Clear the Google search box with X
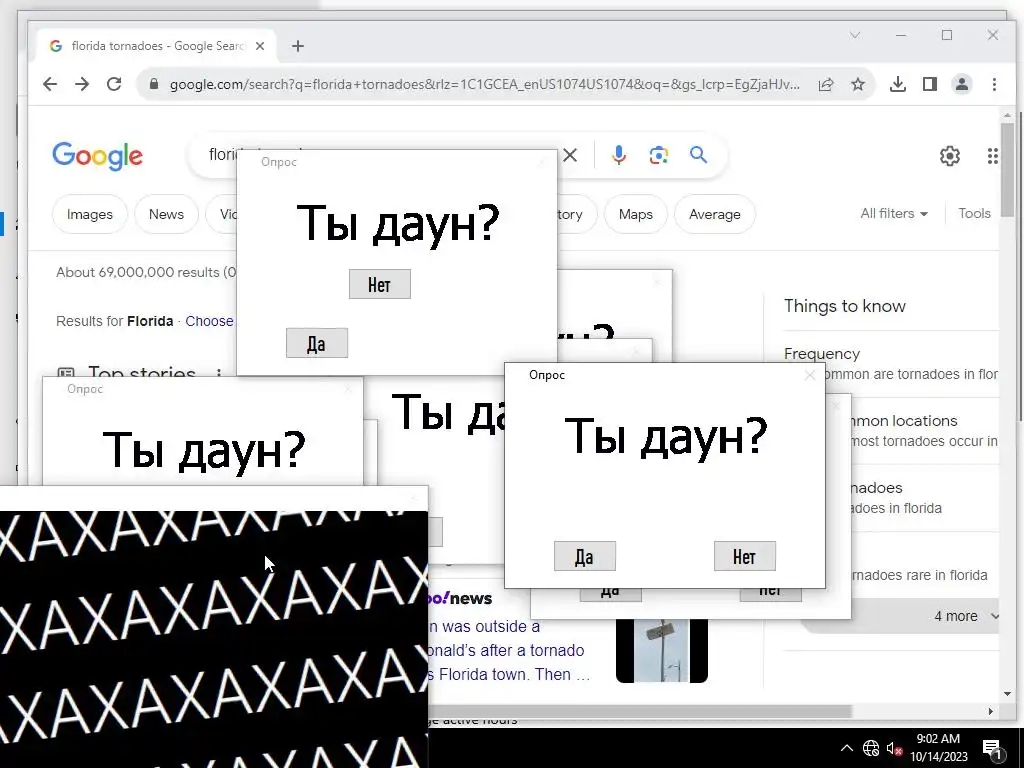This screenshot has width=1024, height=768. click(x=570, y=155)
